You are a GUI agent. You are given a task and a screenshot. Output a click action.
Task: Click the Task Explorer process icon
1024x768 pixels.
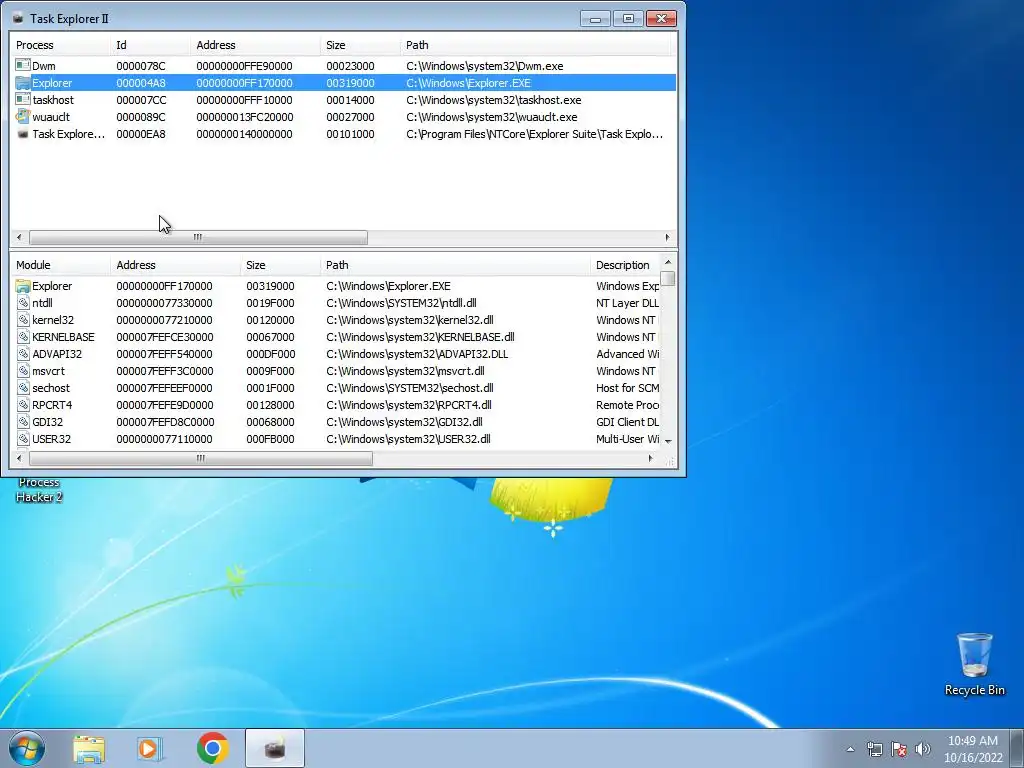click(23, 134)
